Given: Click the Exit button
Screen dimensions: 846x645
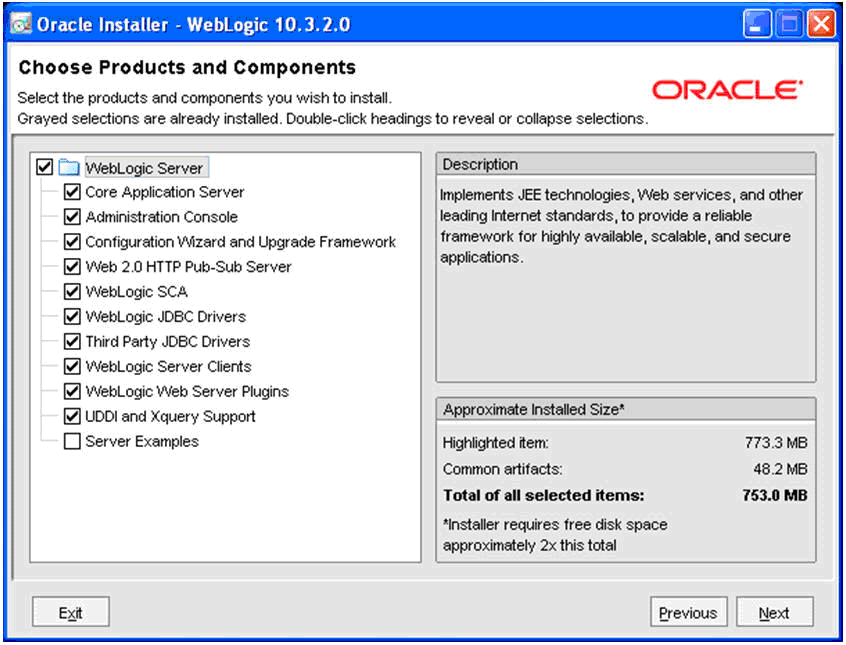Looking at the screenshot, I should click(x=71, y=612).
